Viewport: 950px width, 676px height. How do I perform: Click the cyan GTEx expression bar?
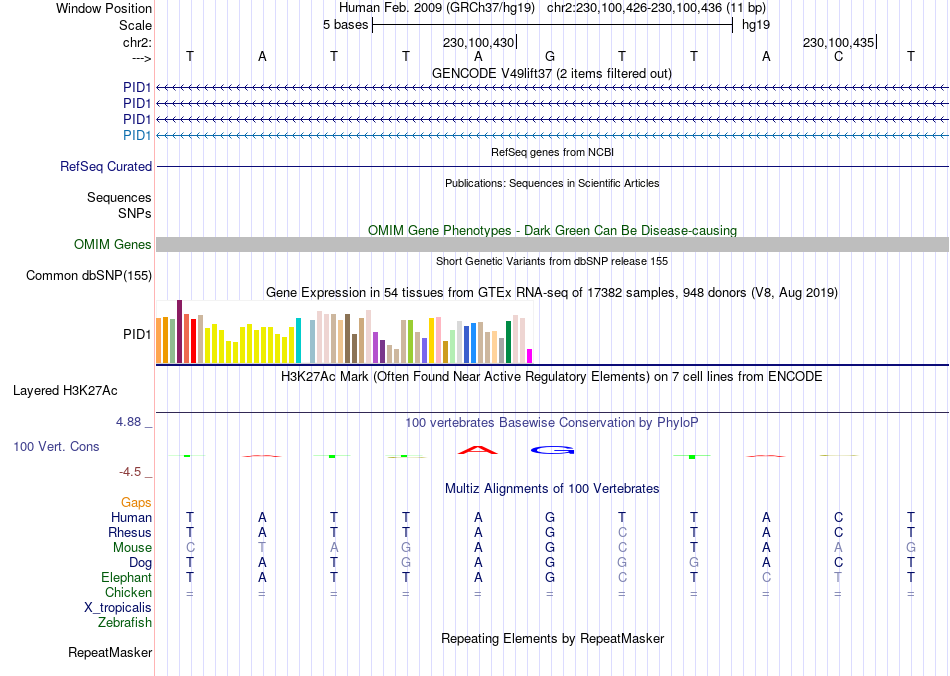(x=298, y=340)
